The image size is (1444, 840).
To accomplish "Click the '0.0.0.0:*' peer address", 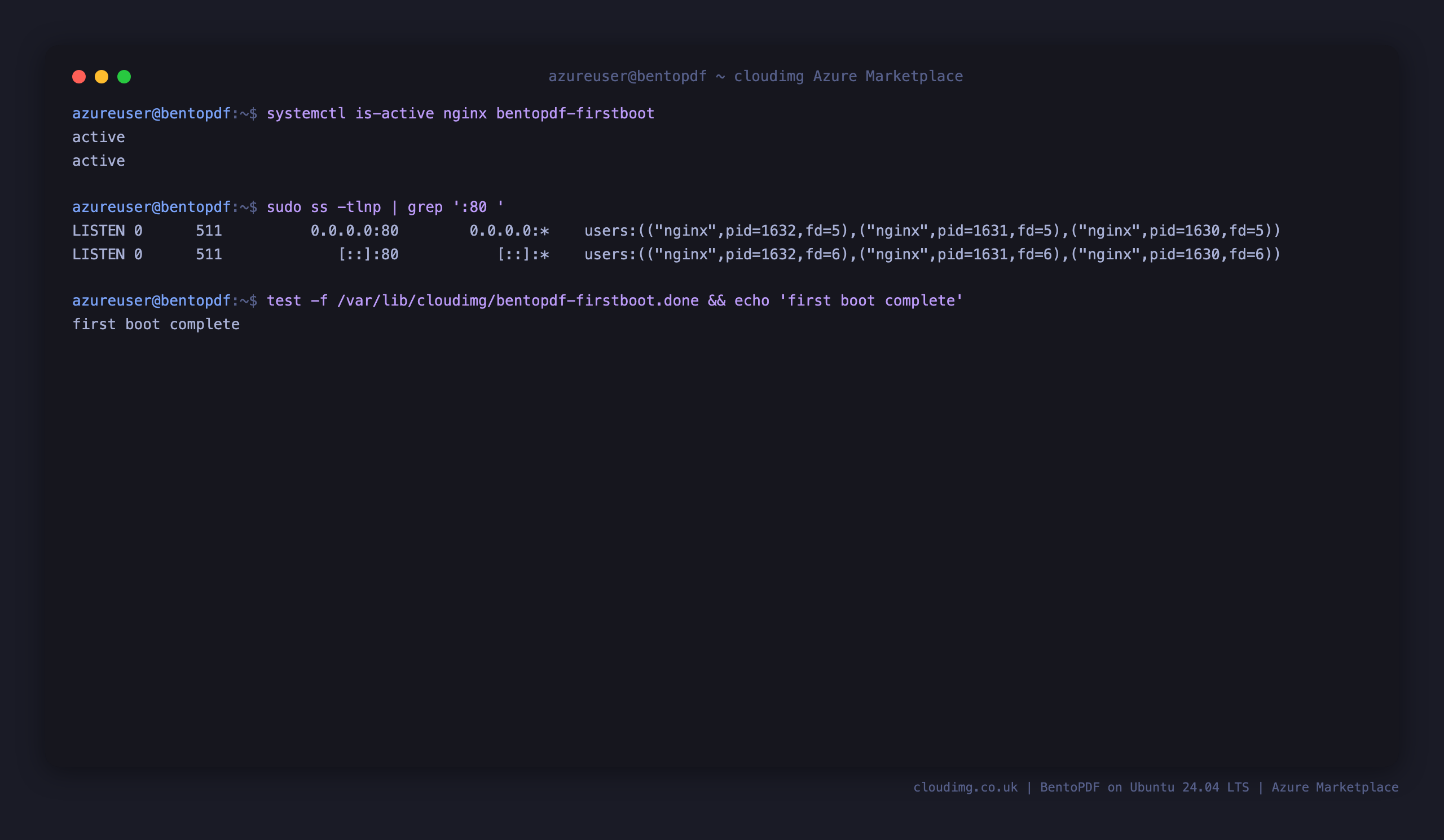I will pyautogui.click(x=509, y=231).
